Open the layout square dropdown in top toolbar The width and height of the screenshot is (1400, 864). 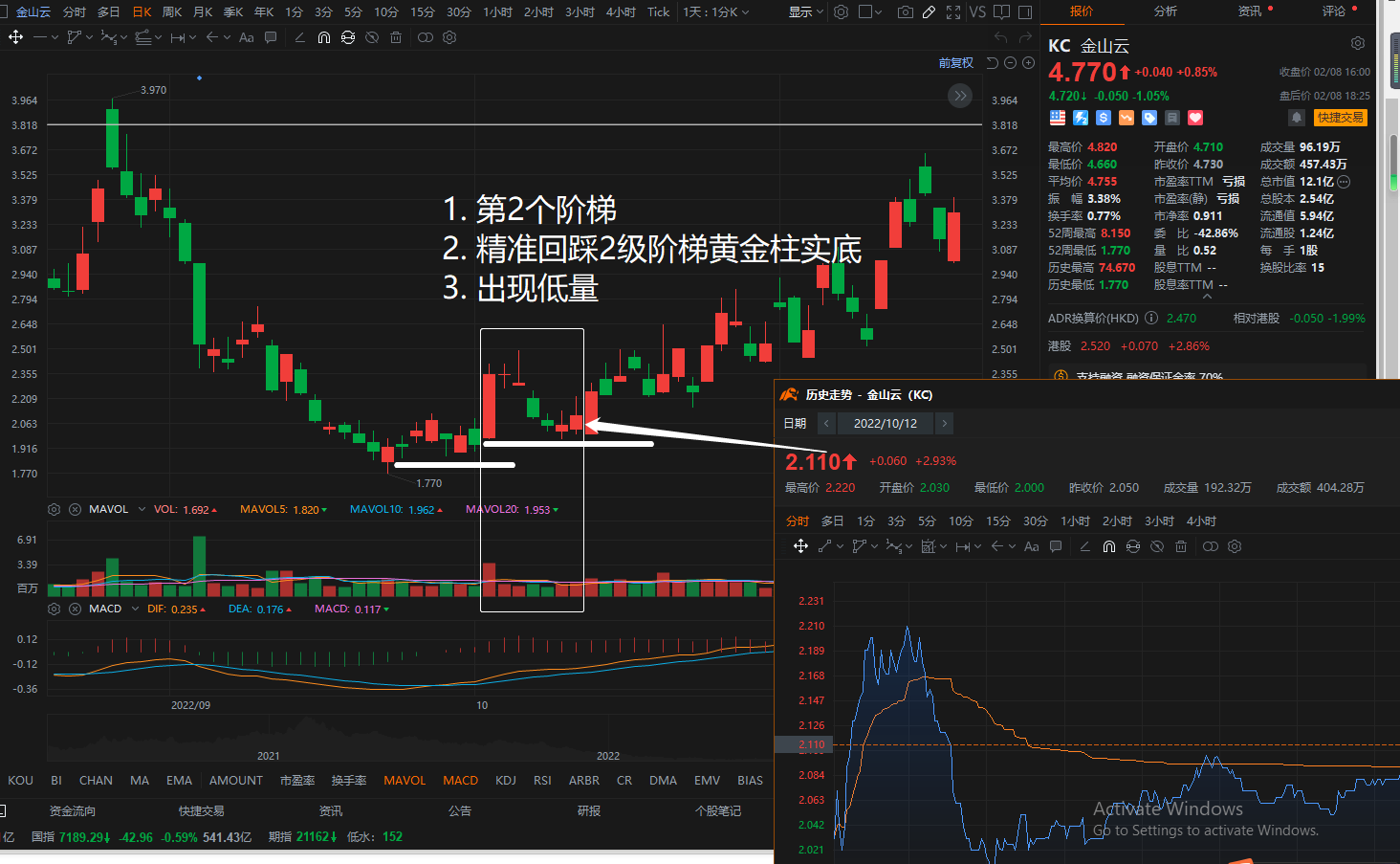coord(871,12)
